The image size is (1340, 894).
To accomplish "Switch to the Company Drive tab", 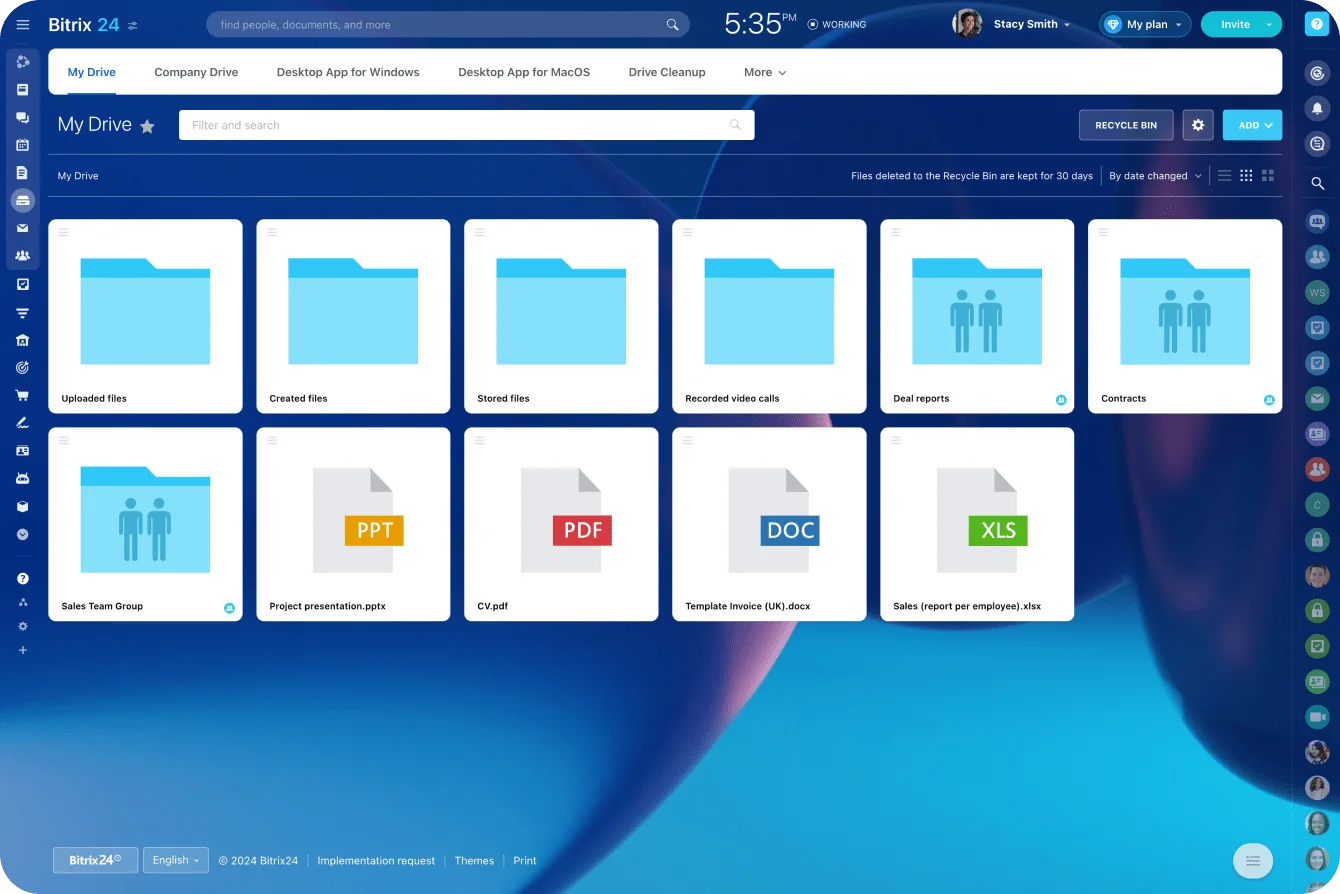I will coord(196,72).
